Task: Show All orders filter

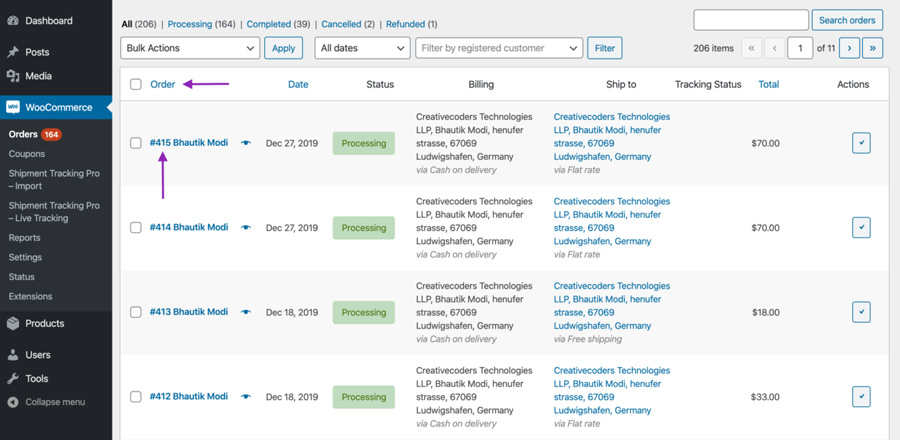Action: tap(127, 25)
